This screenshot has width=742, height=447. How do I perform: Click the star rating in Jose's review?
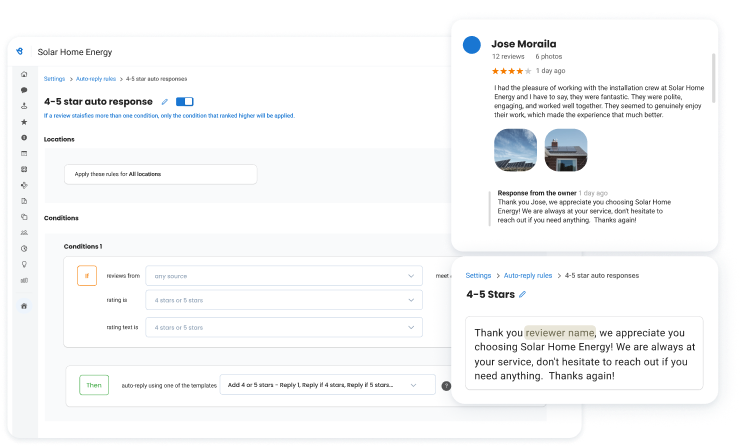point(512,71)
